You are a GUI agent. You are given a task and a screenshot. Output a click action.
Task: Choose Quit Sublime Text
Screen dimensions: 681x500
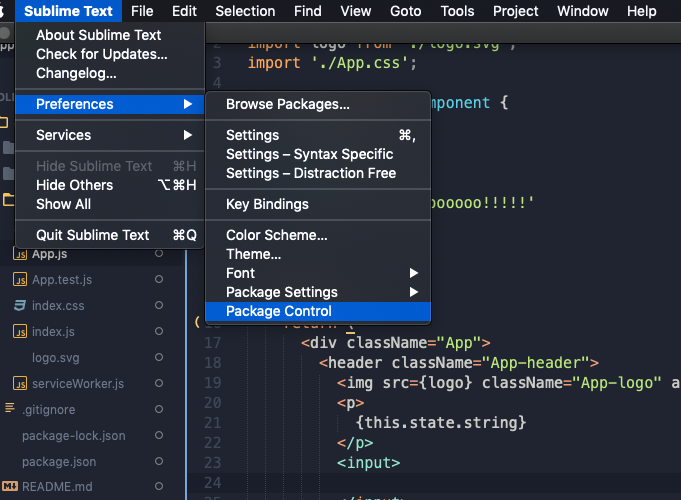click(x=109, y=235)
